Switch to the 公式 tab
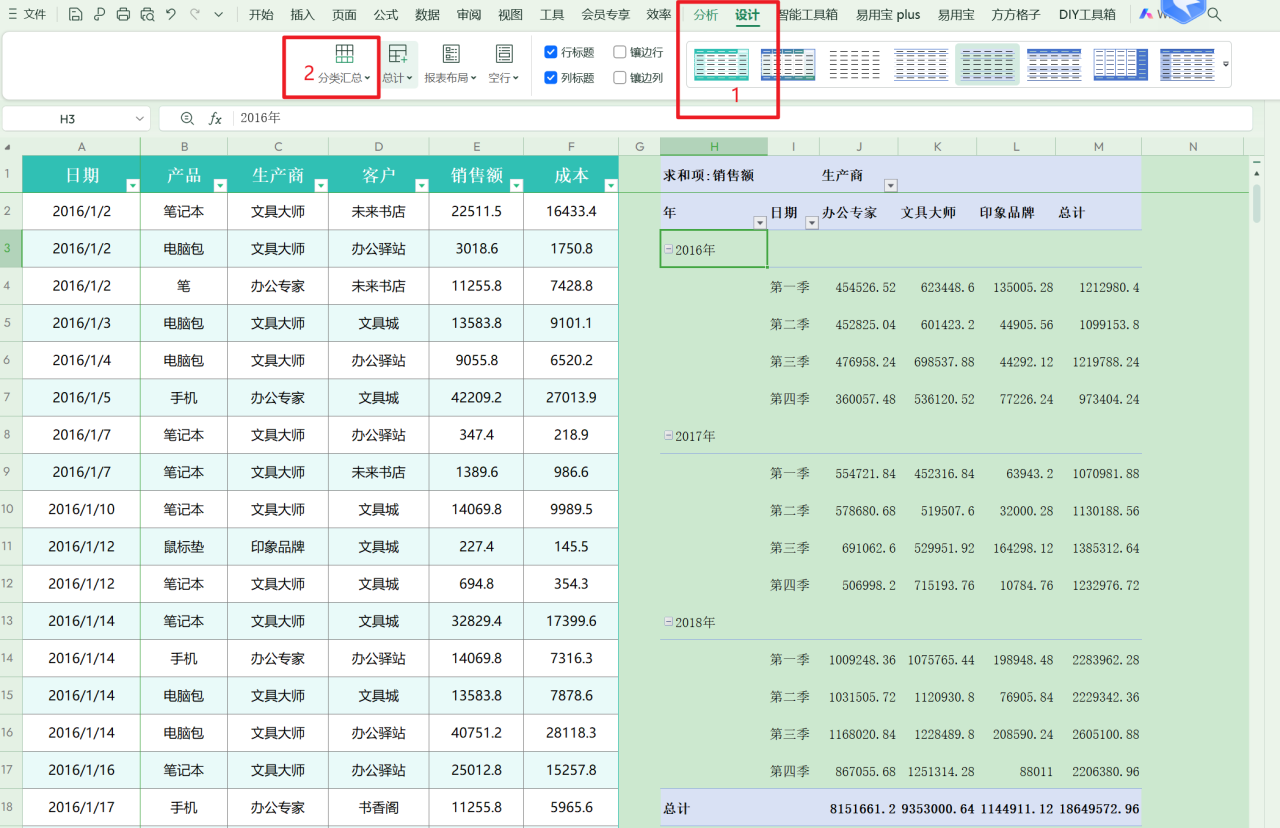This screenshot has height=828, width=1280. click(x=385, y=14)
